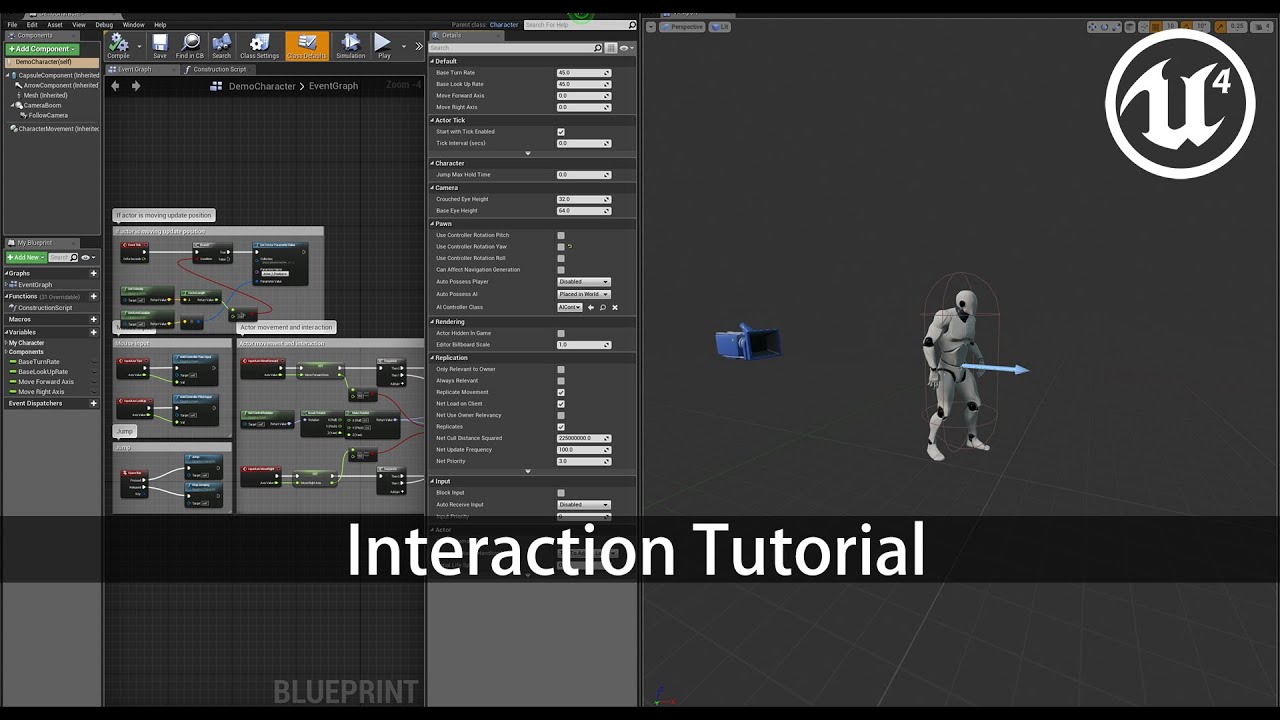
Task: Add a new variable with Variables plus
Action: (94, 332)
